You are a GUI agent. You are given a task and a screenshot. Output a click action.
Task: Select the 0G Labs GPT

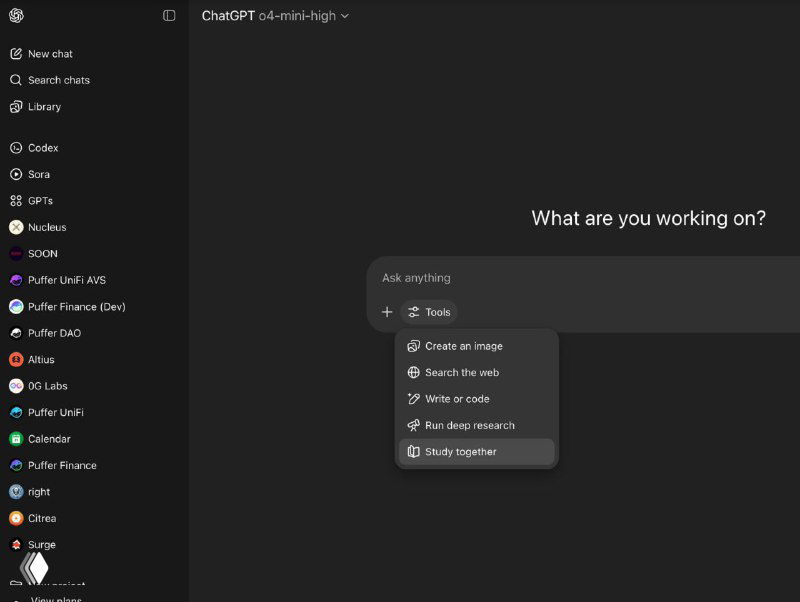(x=47, y=386)
